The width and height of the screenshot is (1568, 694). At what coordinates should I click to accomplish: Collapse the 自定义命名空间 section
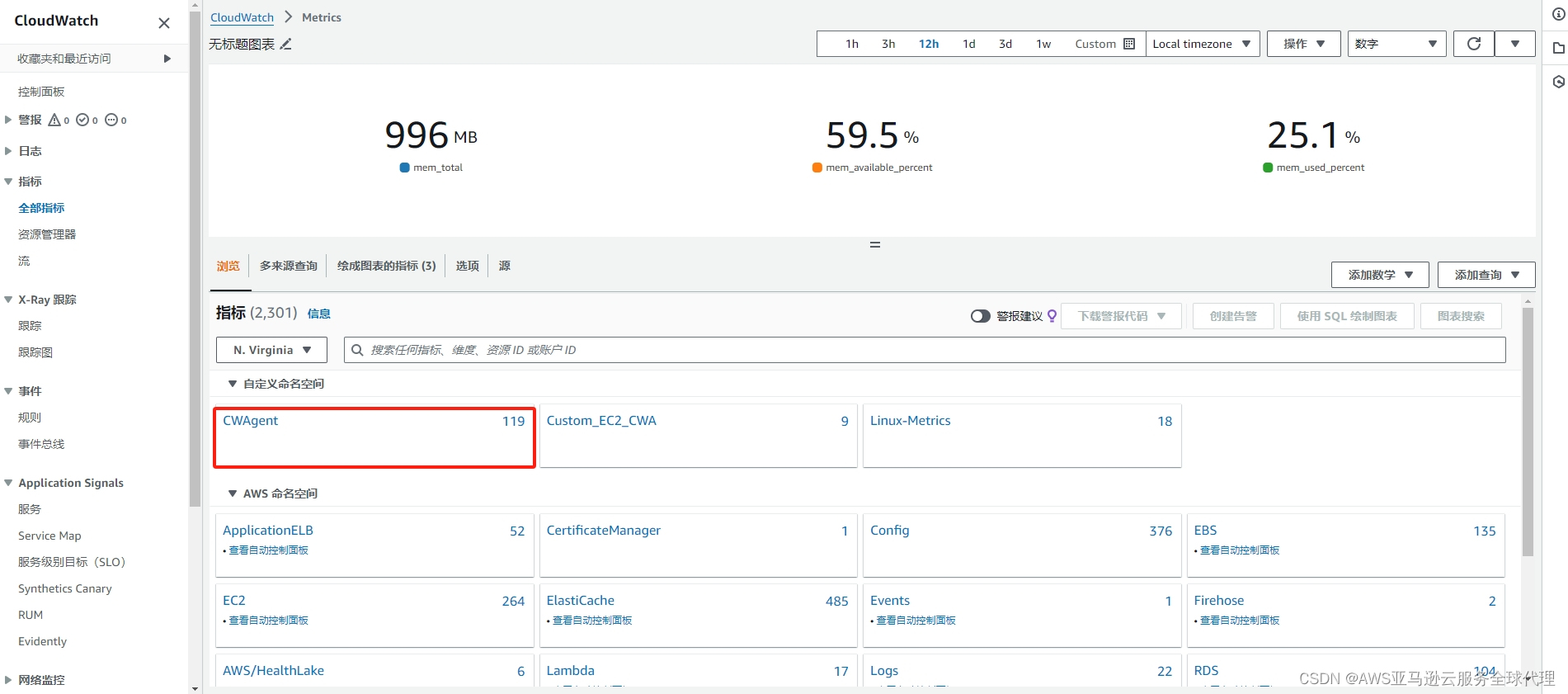[233, 384]
